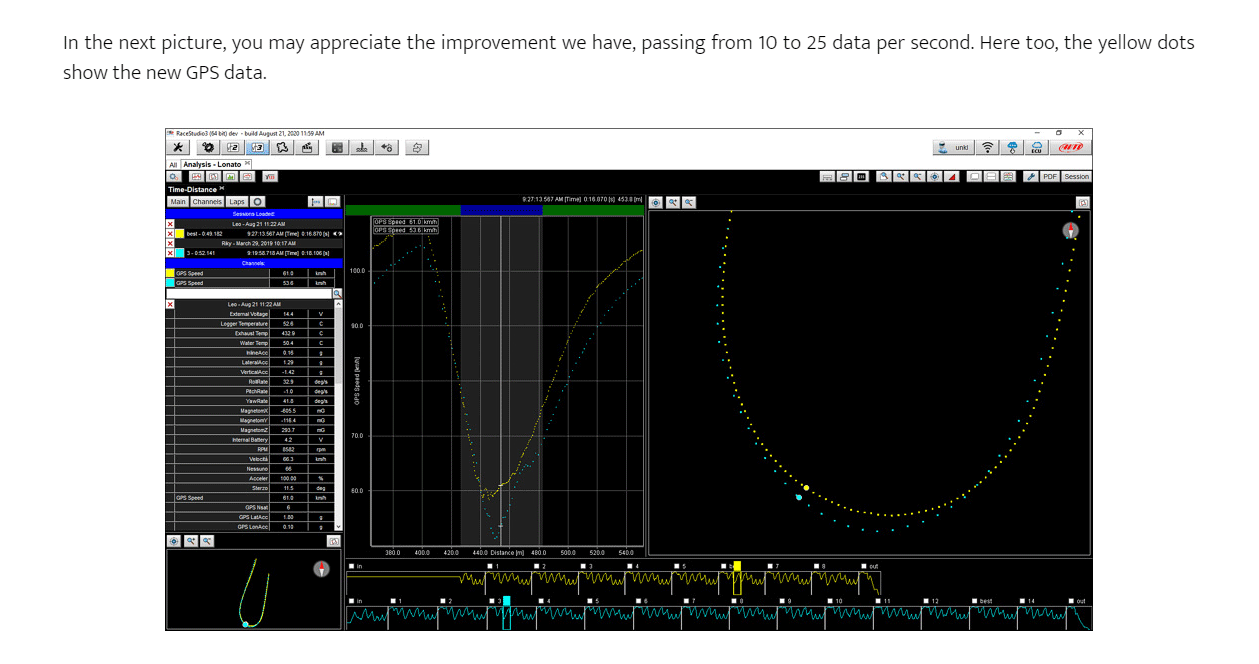1259x664 pixels.
Task: Toggle the lap 8 checkbox in the yellow session strip
Action: tap(816, 566)
